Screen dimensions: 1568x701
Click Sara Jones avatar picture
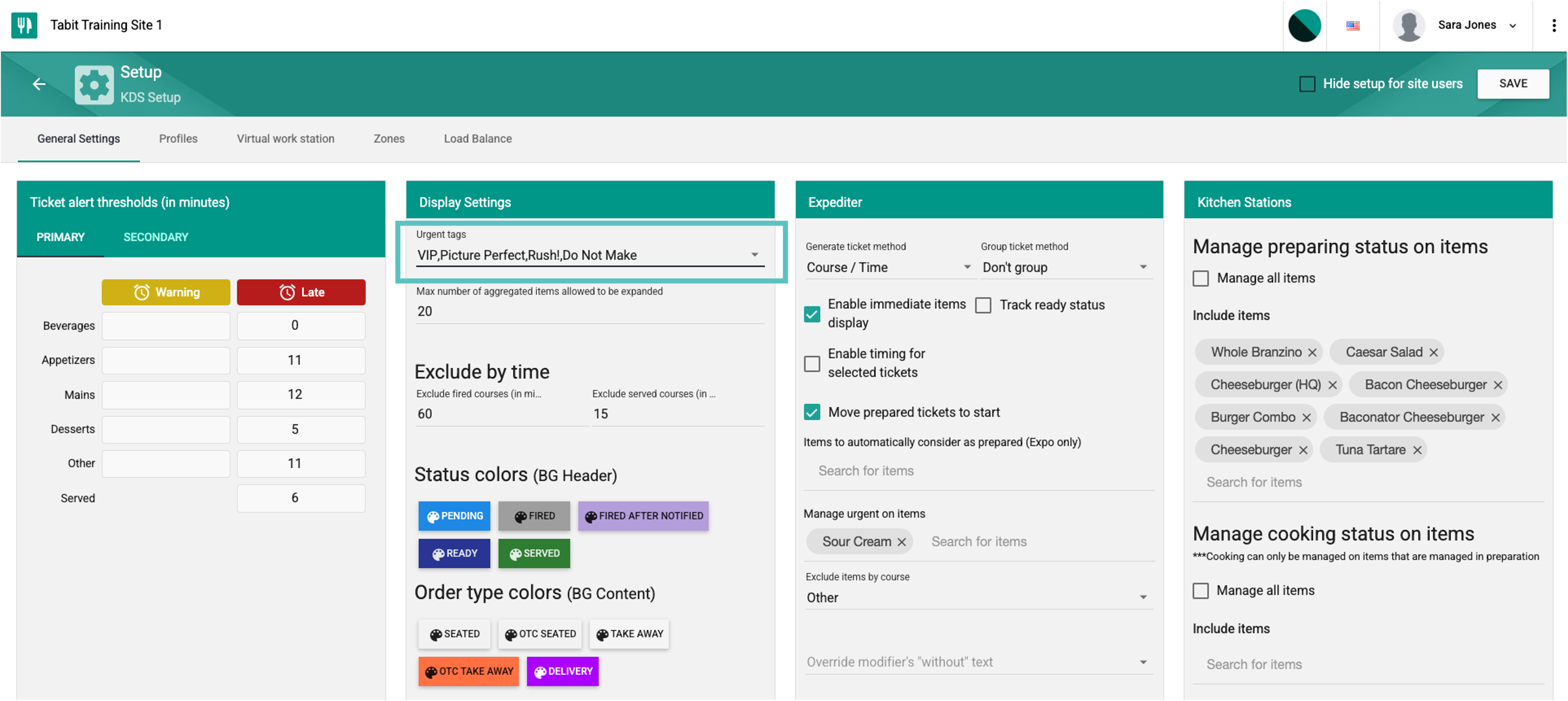(x=1409, y=26)
